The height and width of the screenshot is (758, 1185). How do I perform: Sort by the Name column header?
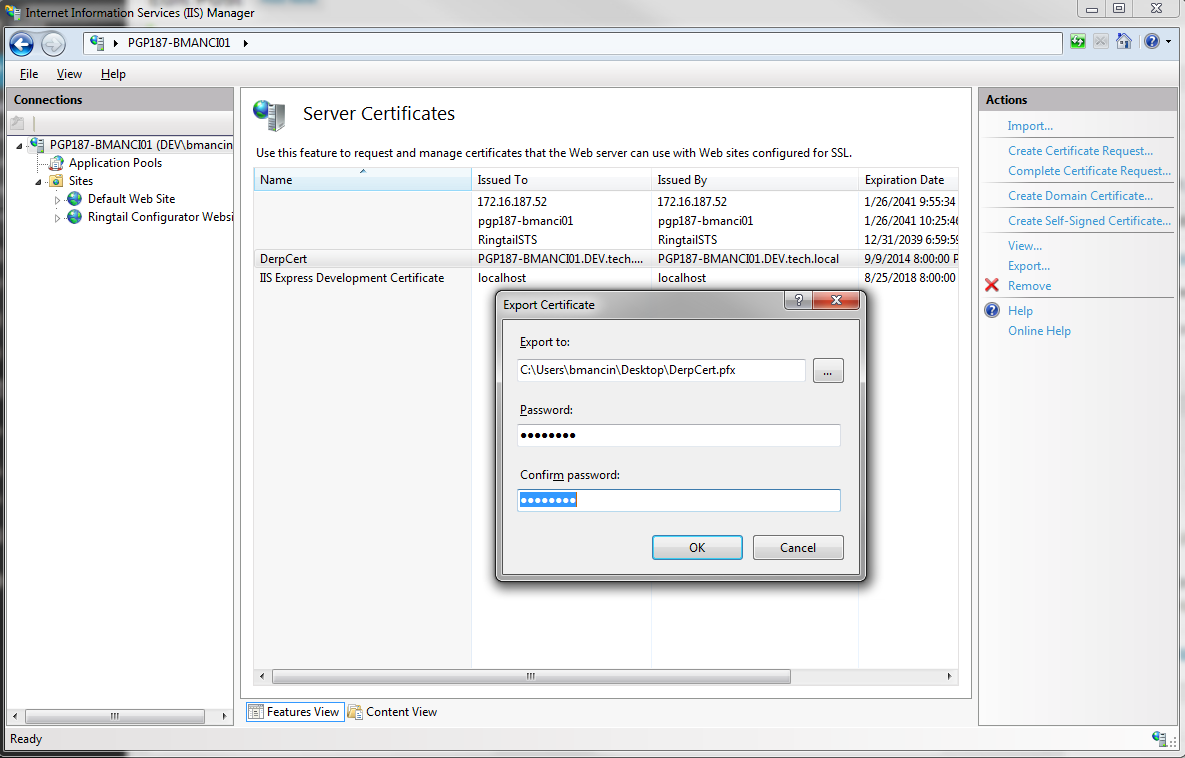[363, 180]
